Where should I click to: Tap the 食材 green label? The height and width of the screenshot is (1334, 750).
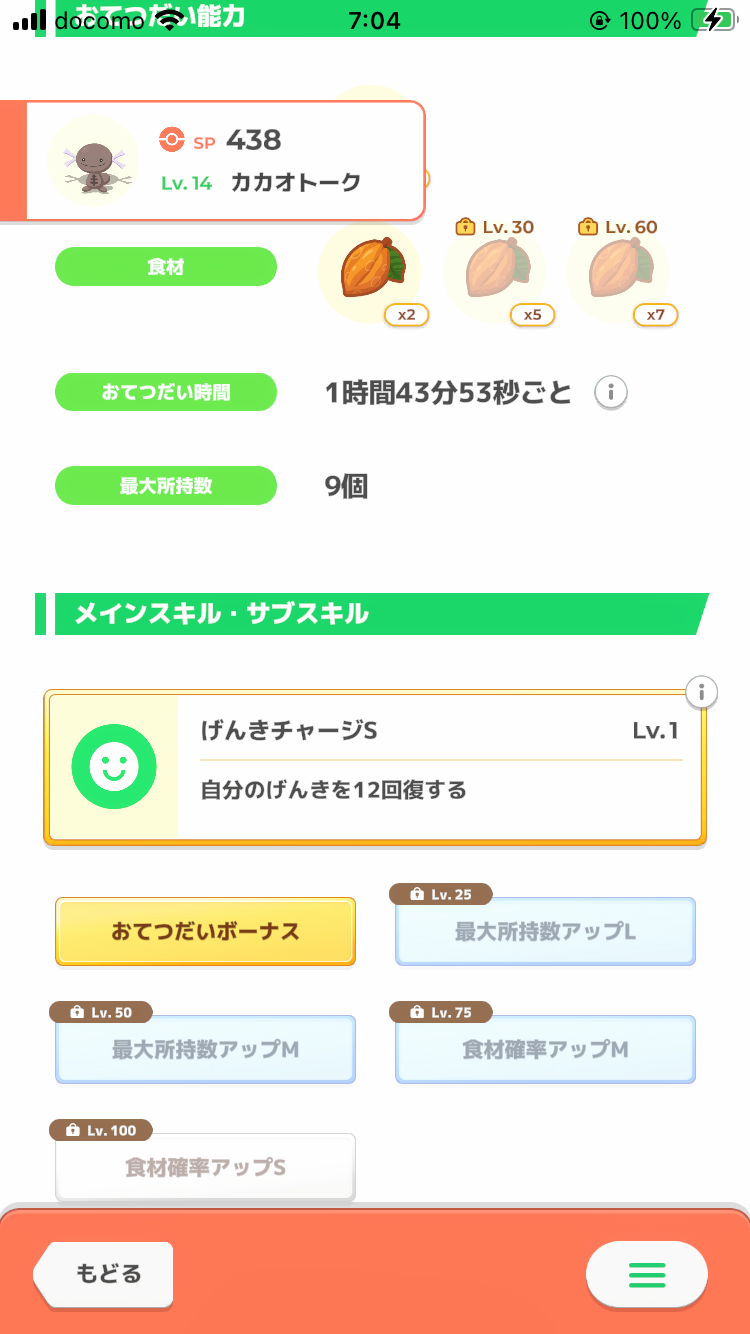click(x=165, y=267)
